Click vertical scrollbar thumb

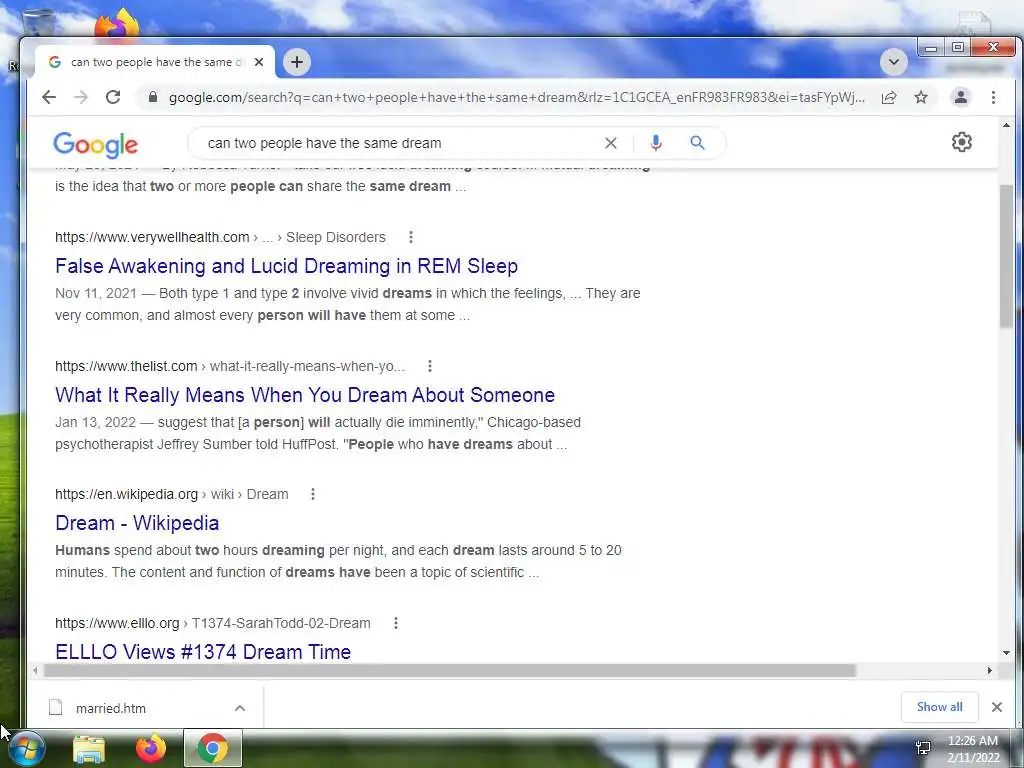click(1006, 257)
